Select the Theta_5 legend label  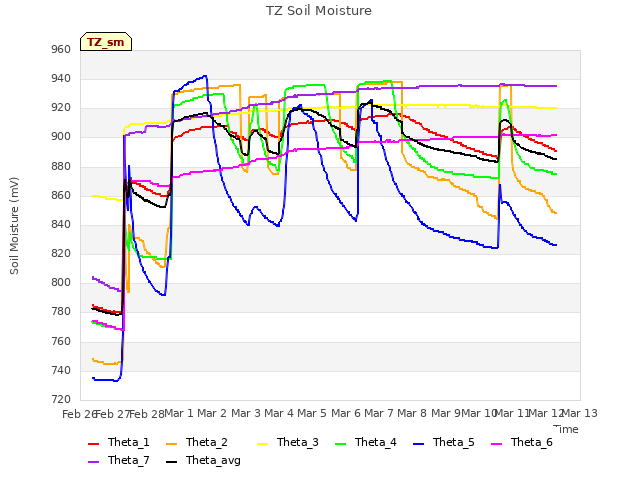point(453,442)
